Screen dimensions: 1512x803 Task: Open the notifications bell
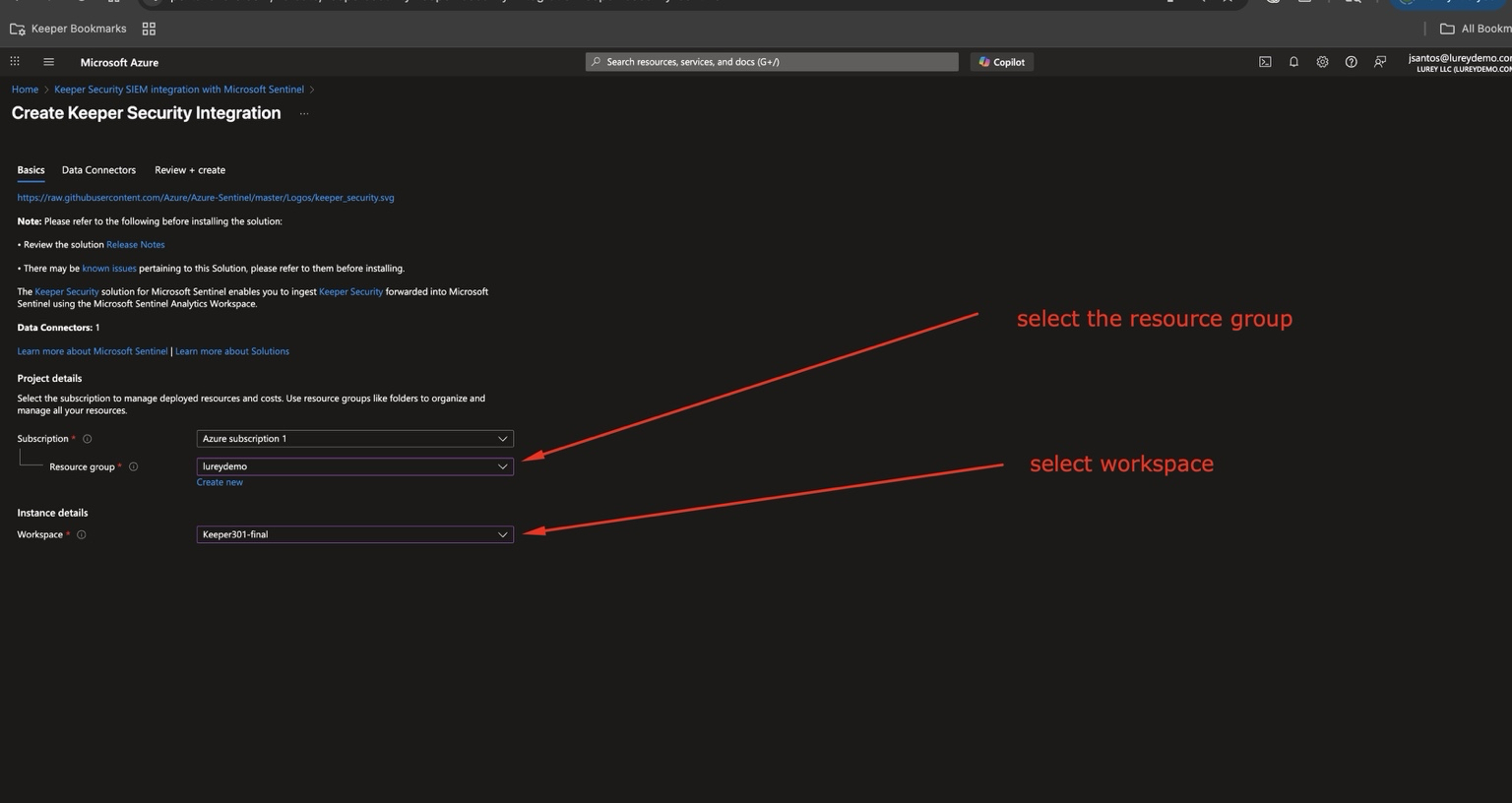(1293, 62)
